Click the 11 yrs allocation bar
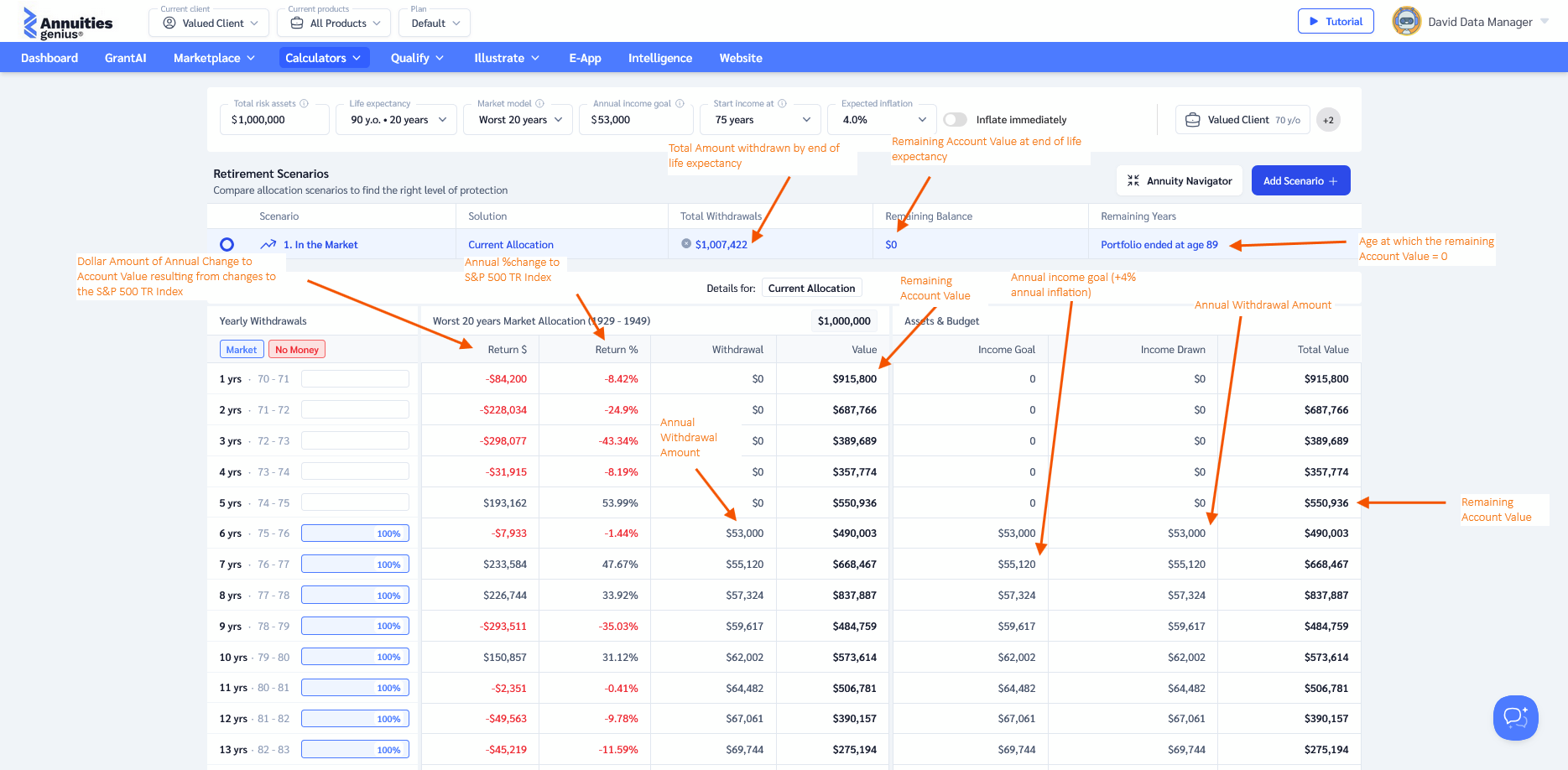Screen dimensions: 1568x770 pyautogui.click(x=355, y=688)
